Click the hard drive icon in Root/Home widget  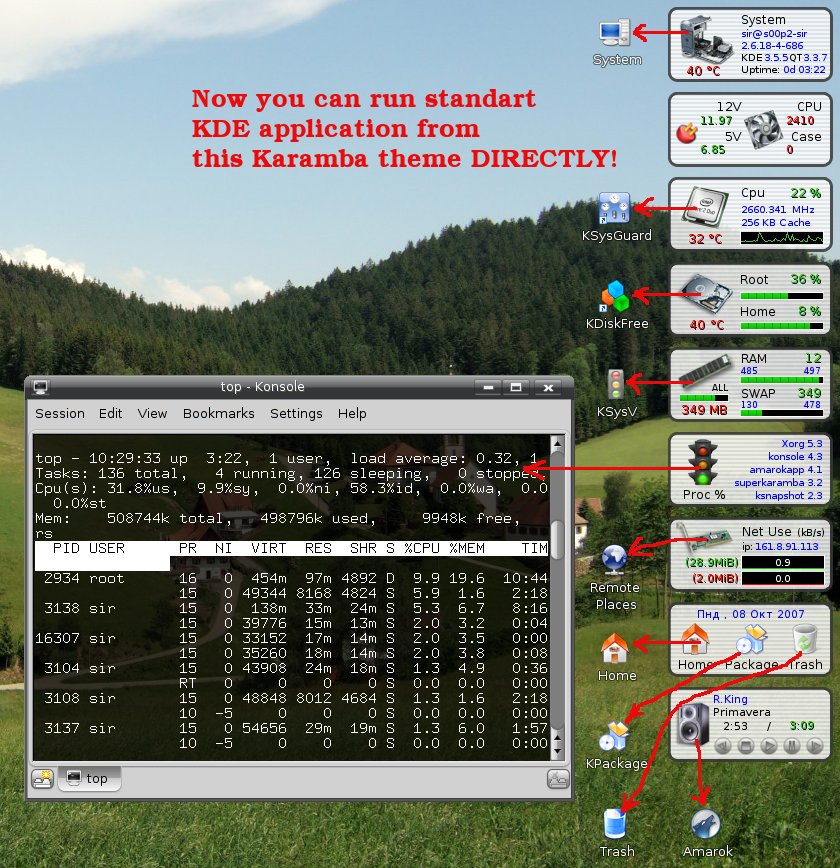point(705,292)
